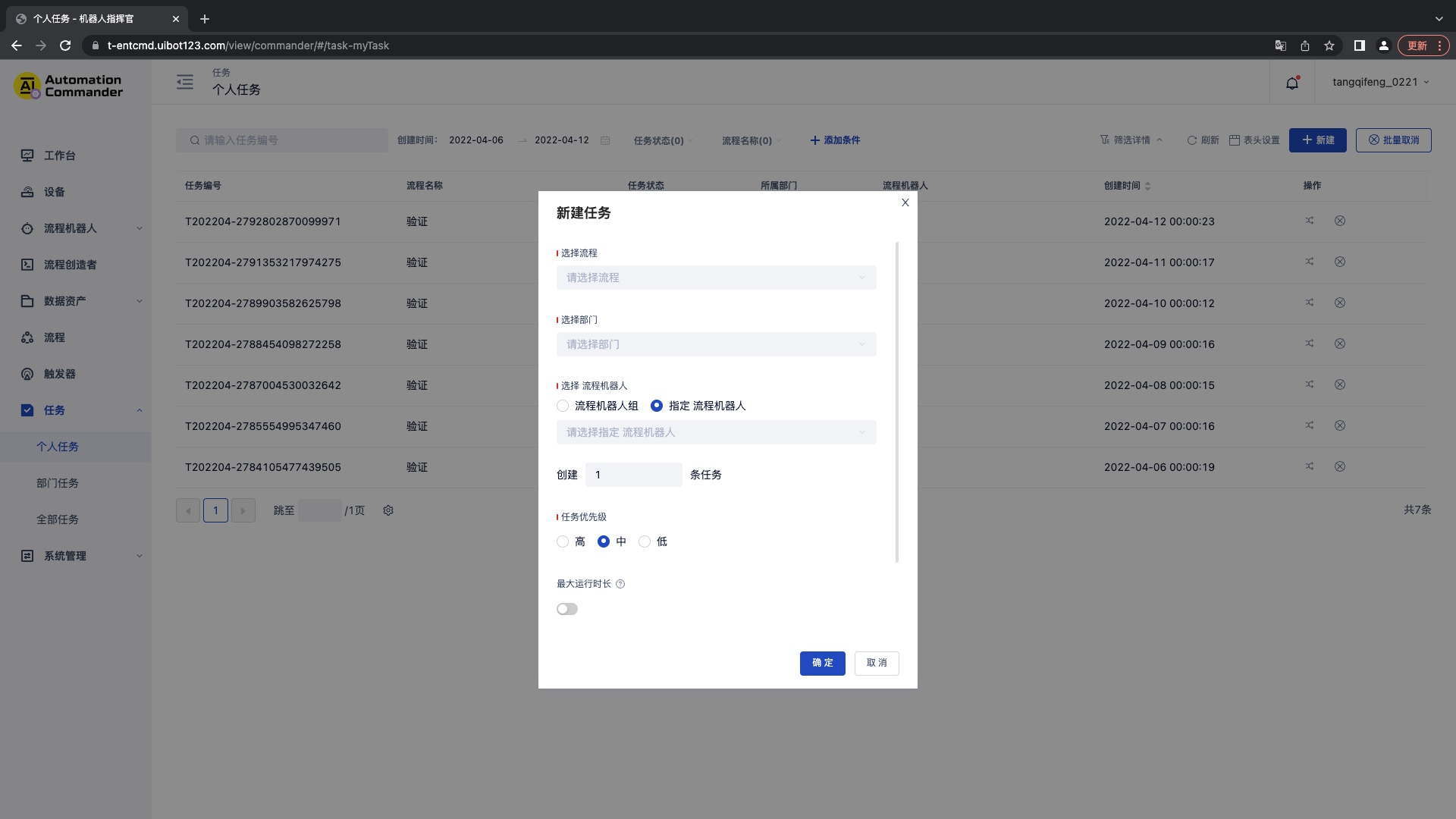Open the 请选择指定 流程机器人 dropdown
The image size is (1456, 819).
716,432
